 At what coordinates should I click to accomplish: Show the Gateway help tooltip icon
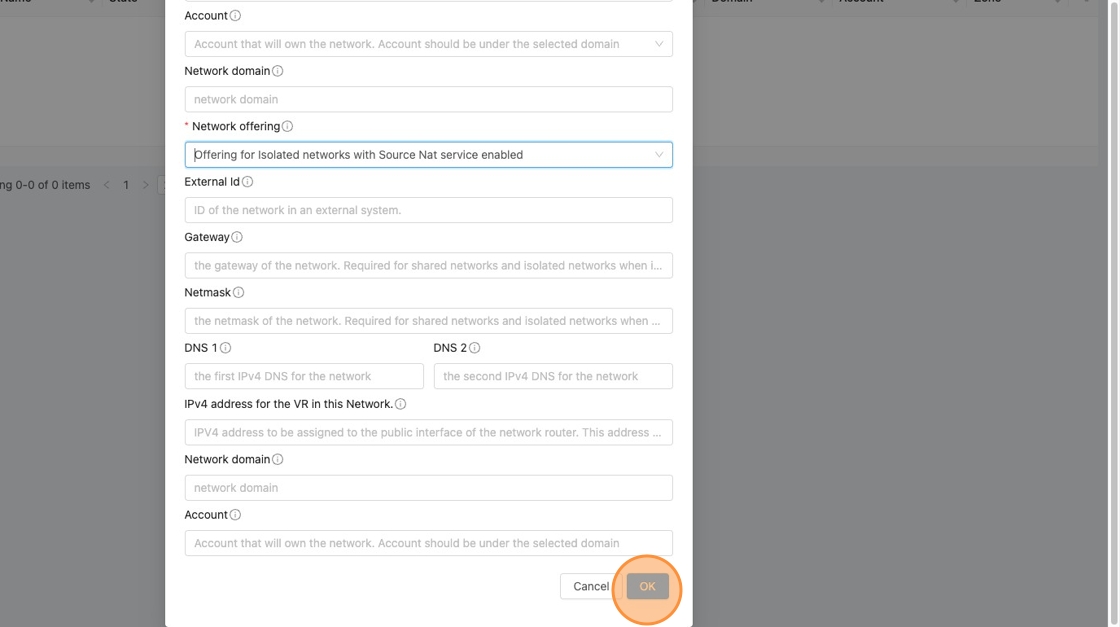237,237
